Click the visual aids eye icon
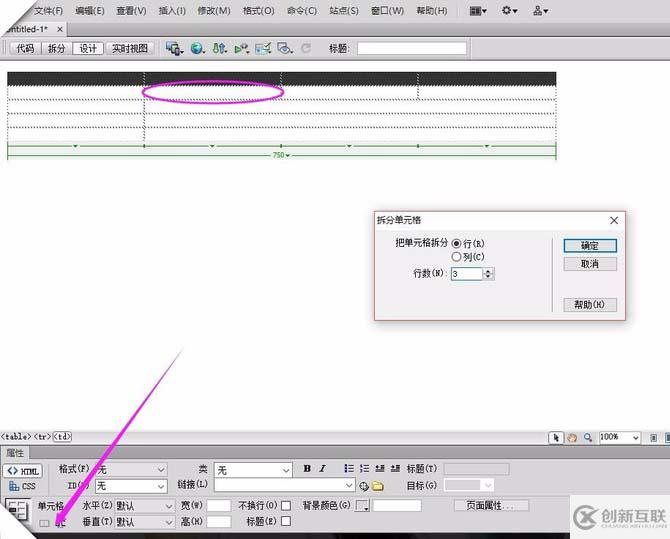The width and height of the screenshot is (670, 539). [x=285, y=48]
